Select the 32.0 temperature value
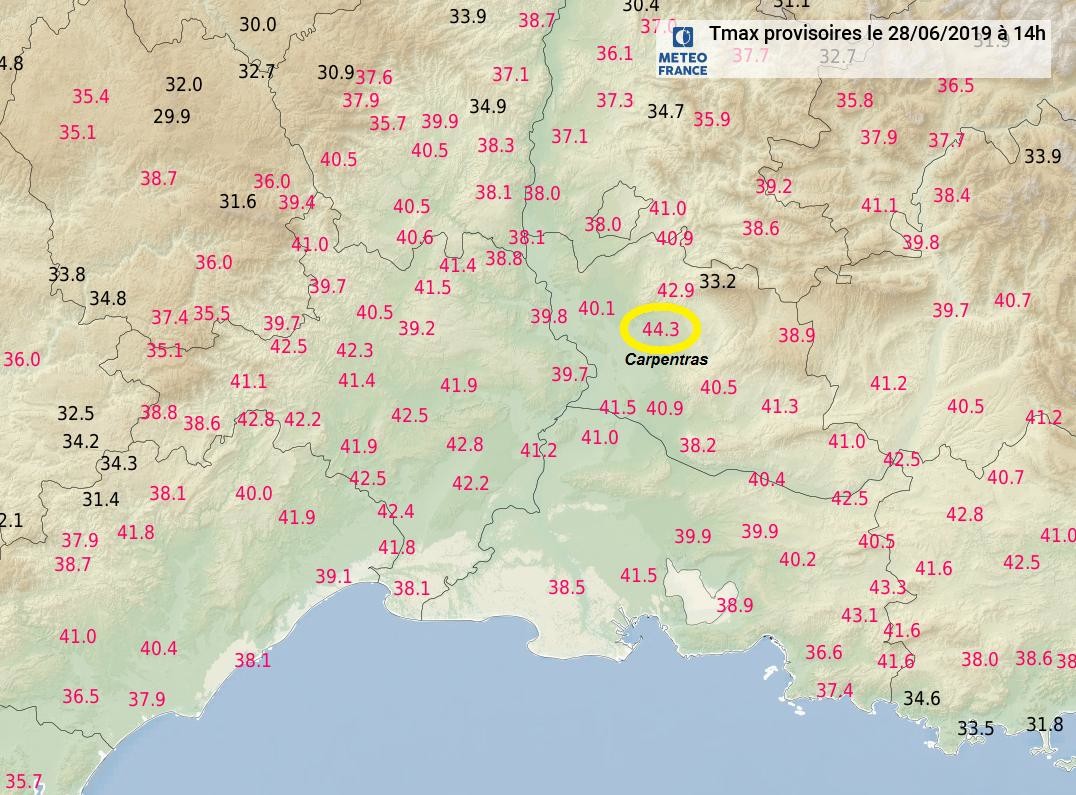The width and height of the screenshot is (1076, 795). point(184,84)
